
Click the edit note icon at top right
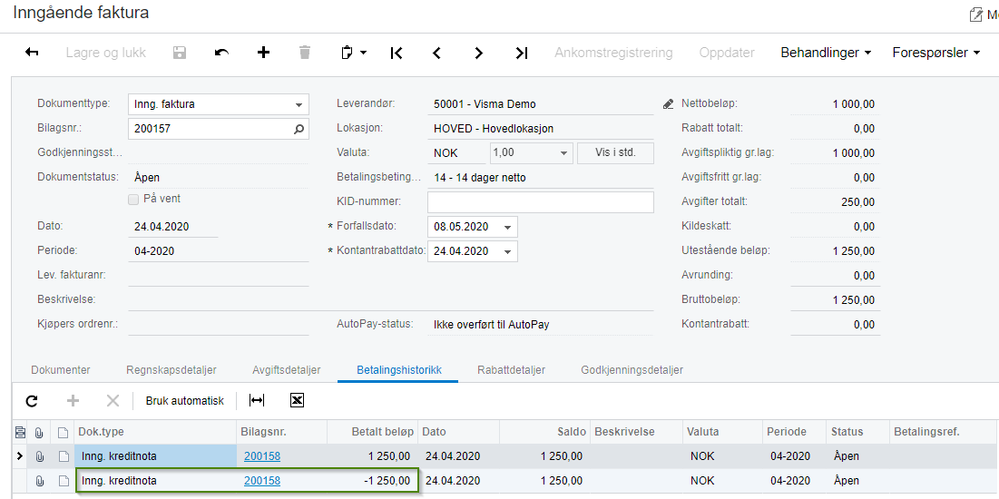click(975, 14)
